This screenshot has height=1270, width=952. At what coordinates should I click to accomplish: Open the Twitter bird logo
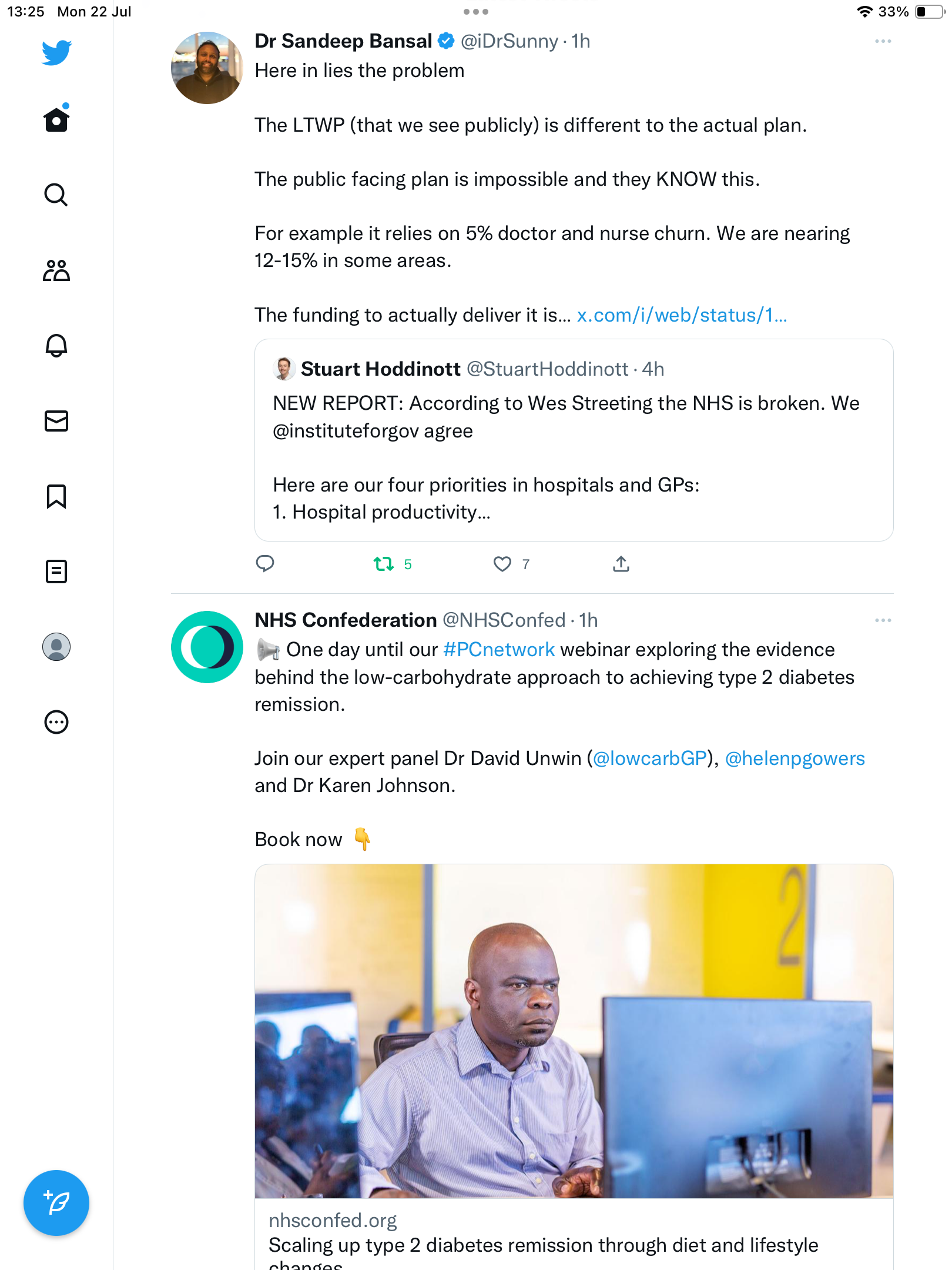tap(56, 52)
